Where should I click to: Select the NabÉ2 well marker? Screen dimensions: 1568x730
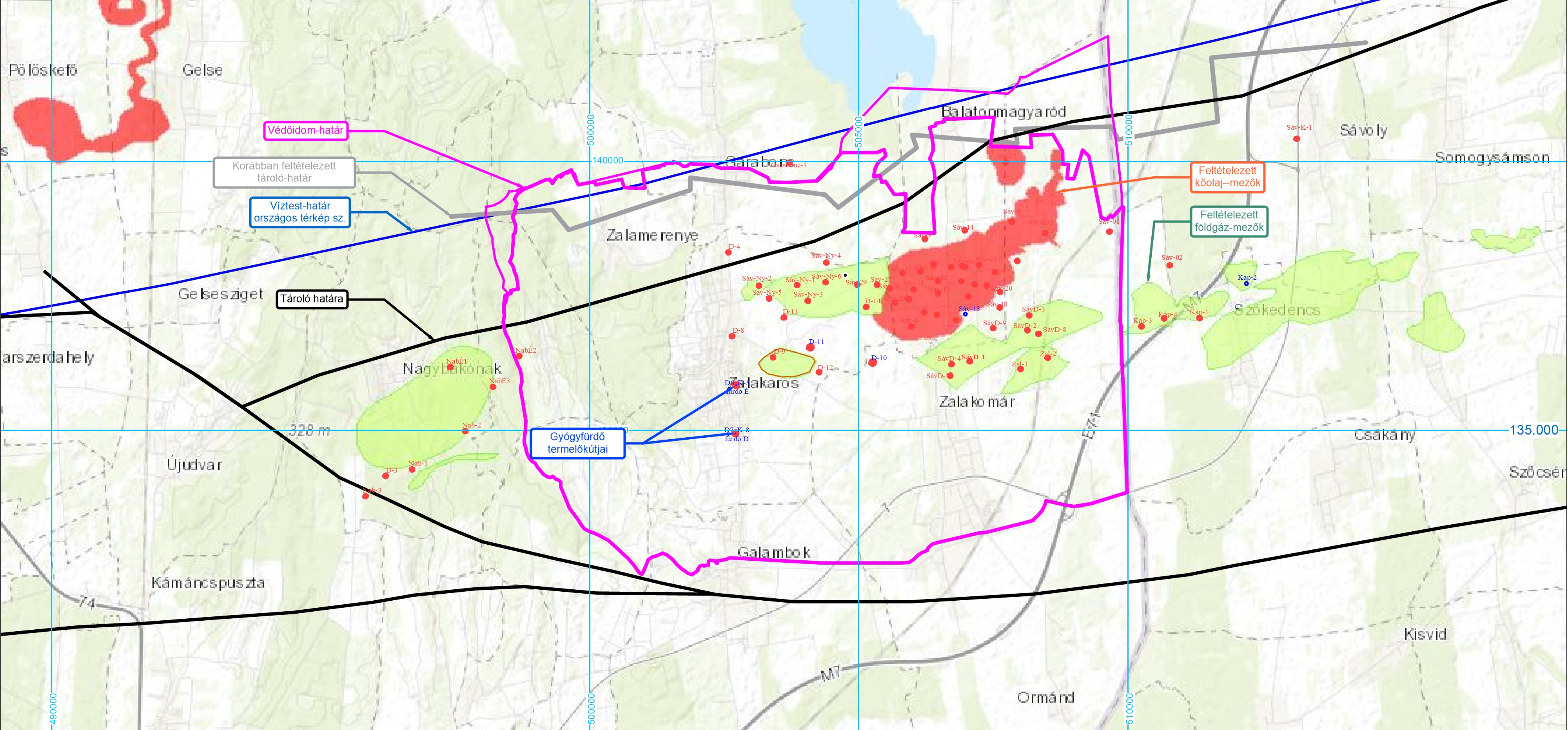(519, 356)
